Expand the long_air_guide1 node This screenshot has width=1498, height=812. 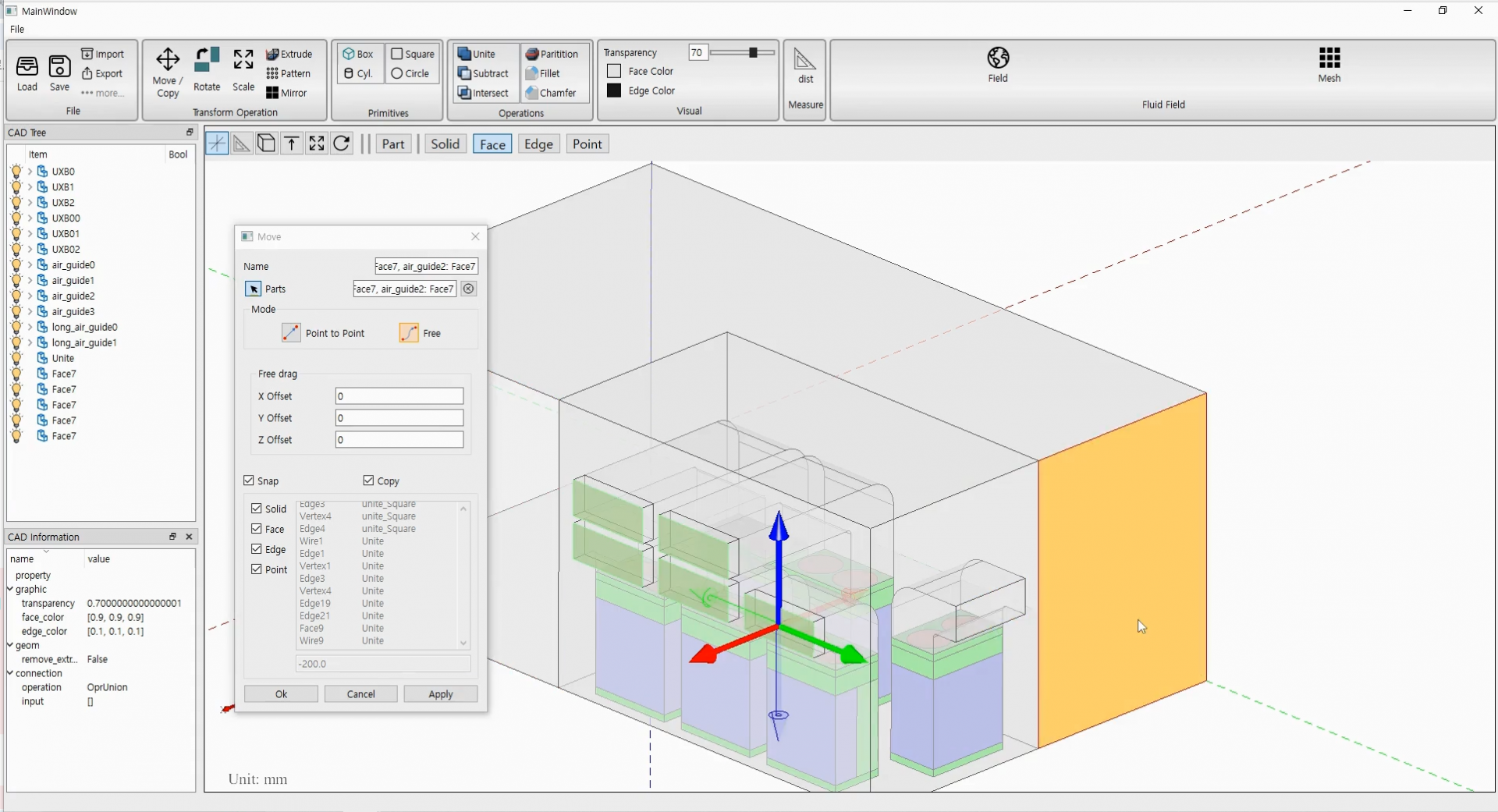[x=30, y=342]
